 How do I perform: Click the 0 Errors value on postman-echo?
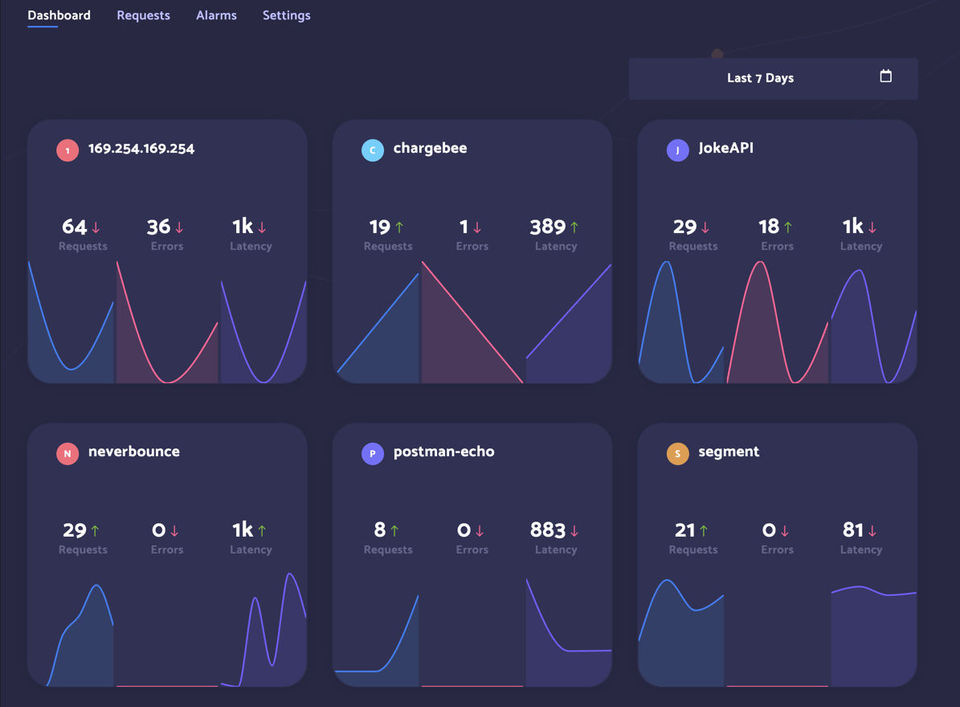[x=464, y=530]
